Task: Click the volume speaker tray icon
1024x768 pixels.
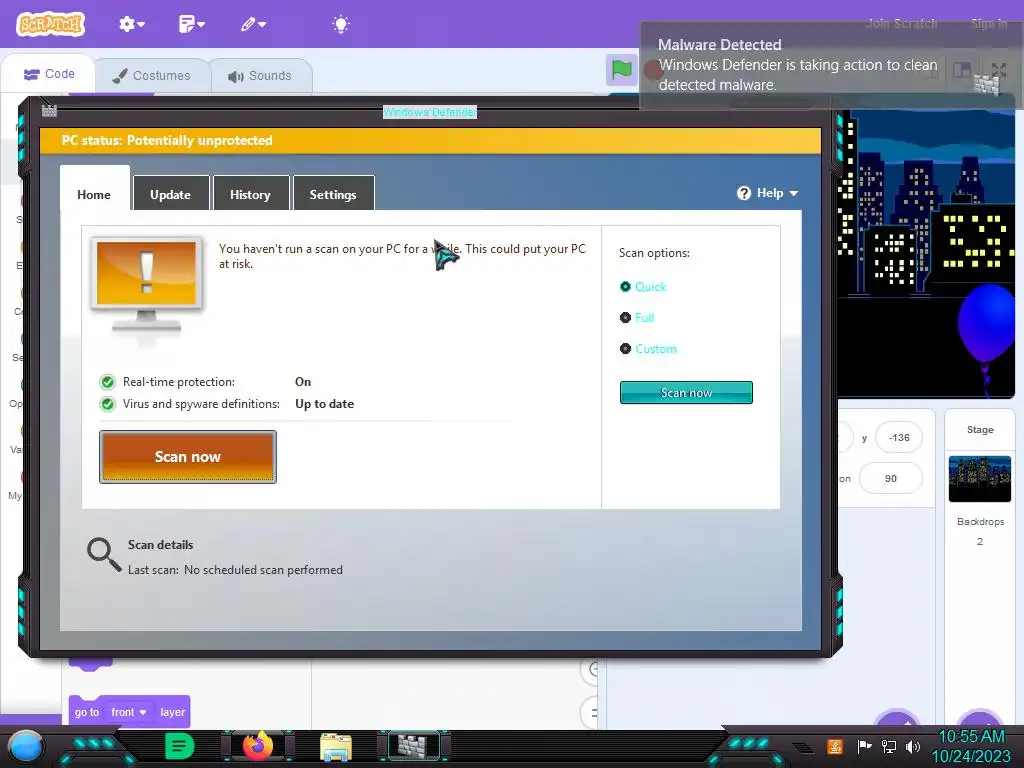Action: click(913, 746)
